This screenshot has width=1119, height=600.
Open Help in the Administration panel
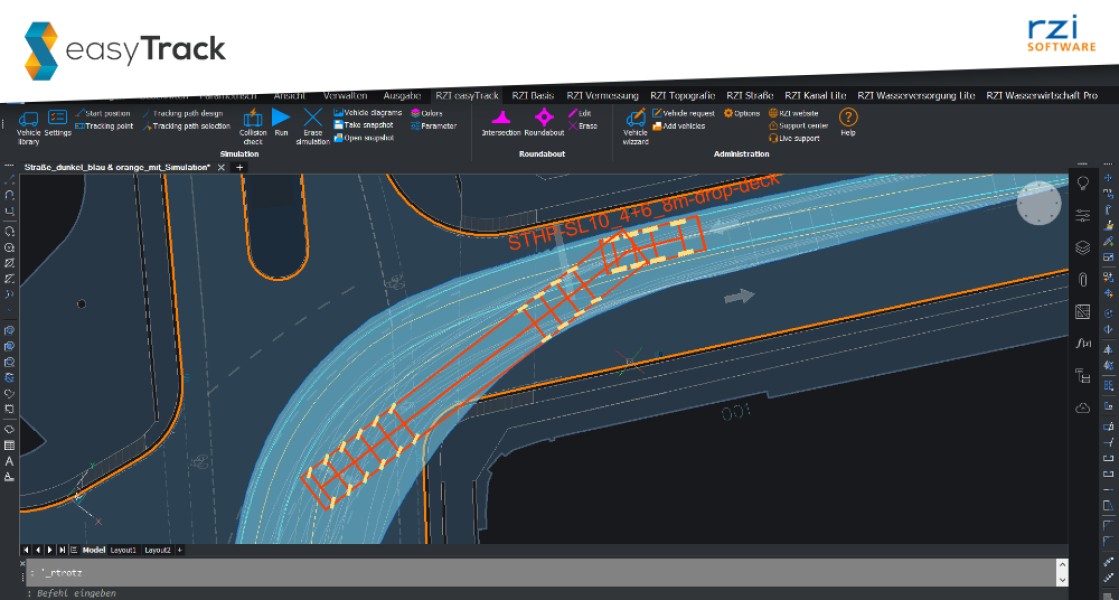tap(848, 122)
